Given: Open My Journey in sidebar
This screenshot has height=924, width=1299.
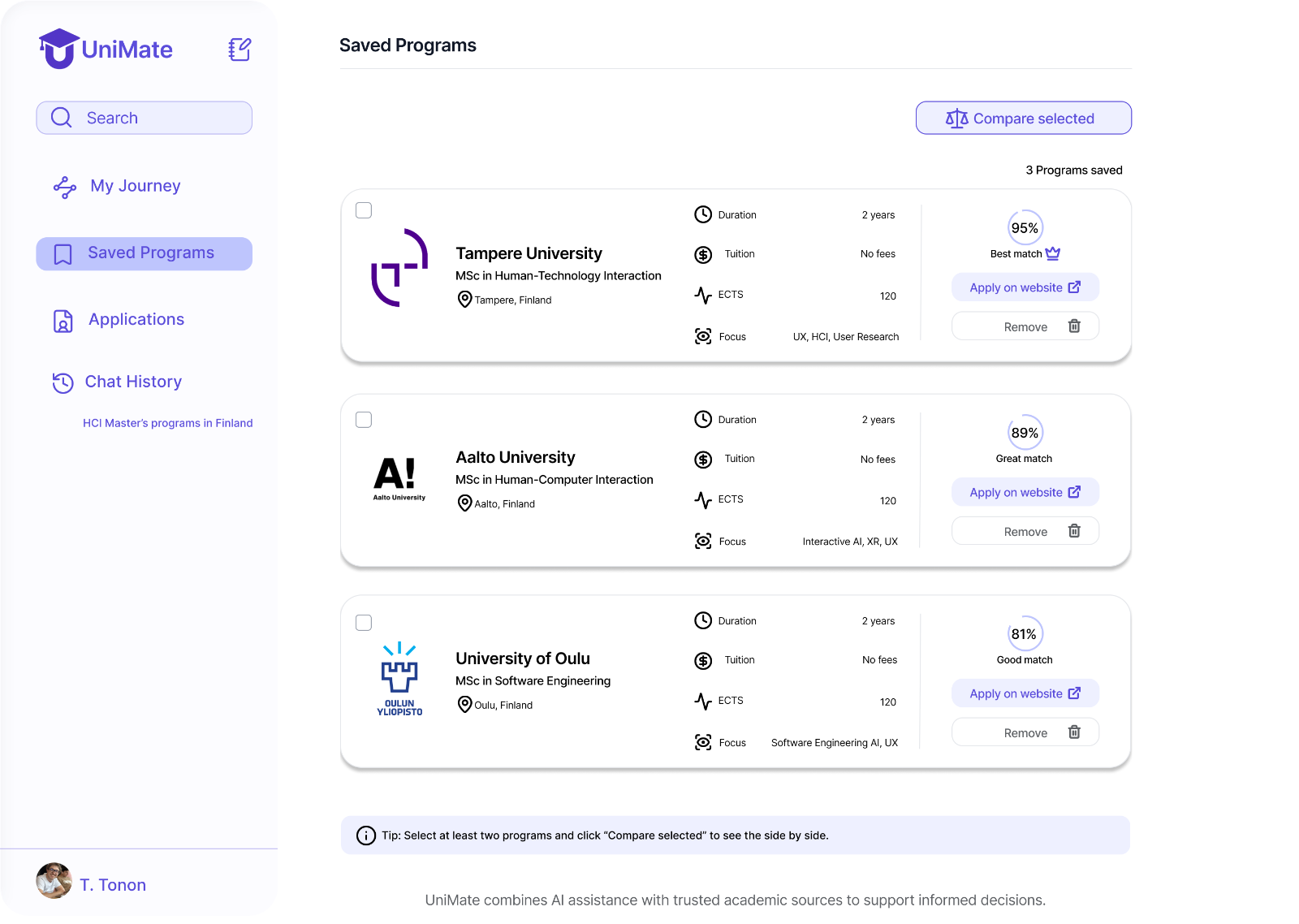Looking at the screenshot, I should 118,187.
